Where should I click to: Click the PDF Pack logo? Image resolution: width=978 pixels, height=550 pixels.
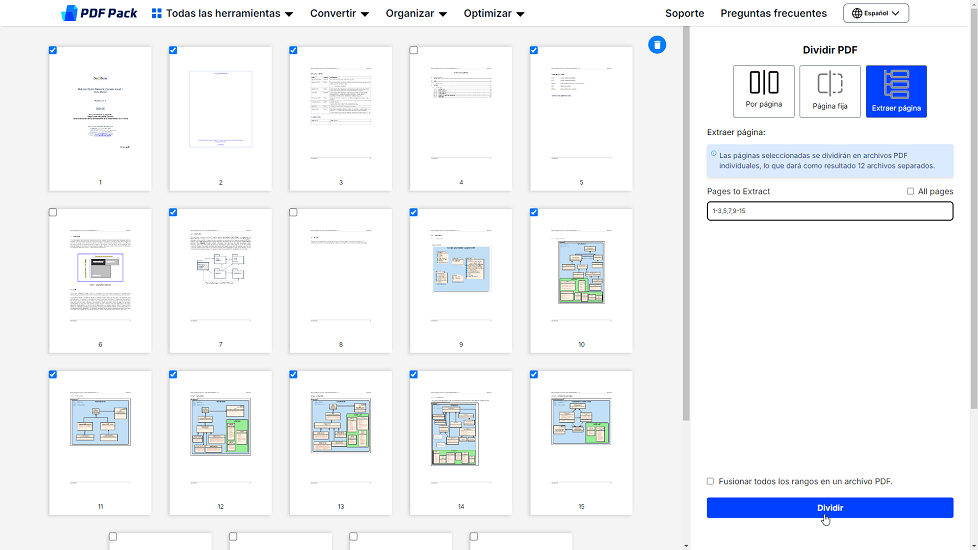tap(98, 13)
